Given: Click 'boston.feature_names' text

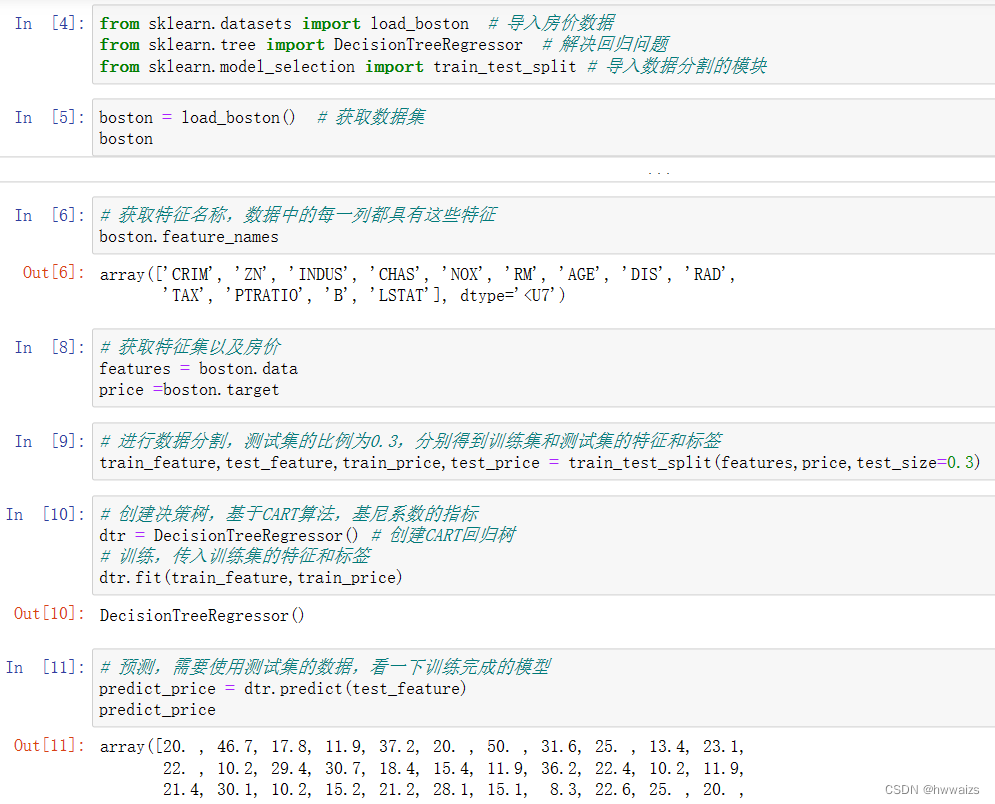Looking at the screenshot, I should [188, 237].
